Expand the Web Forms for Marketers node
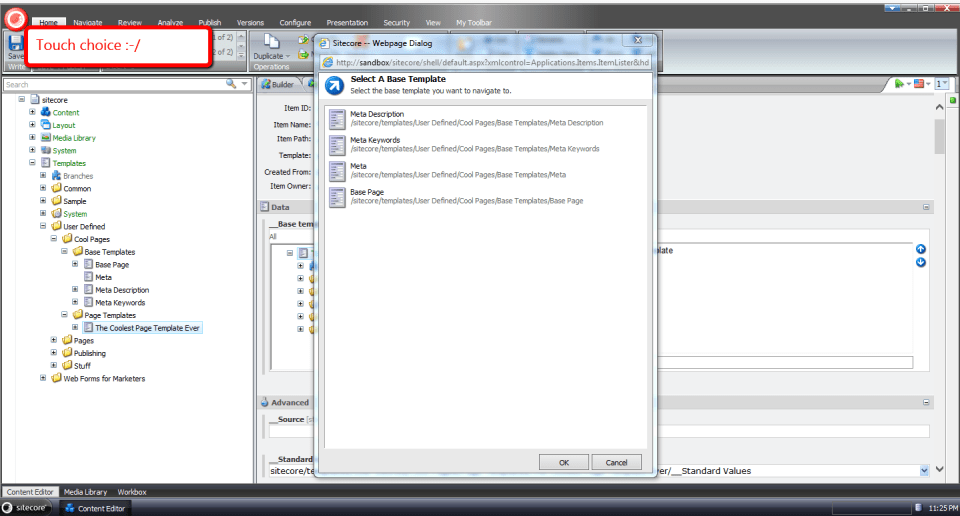 coord(43,378)
